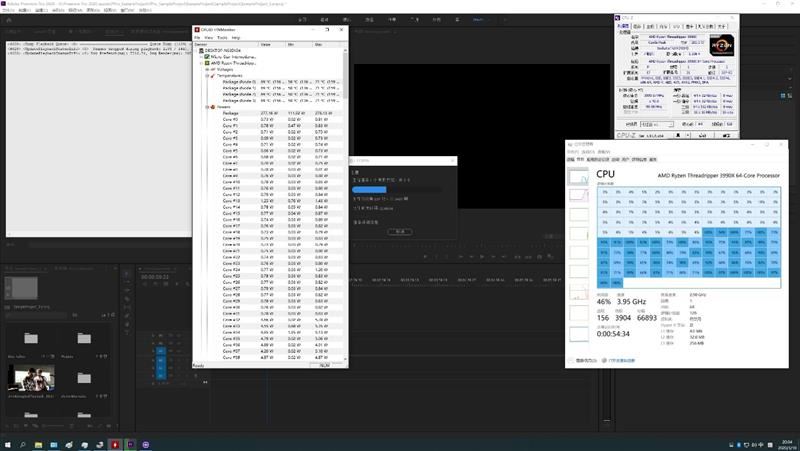Click the Max column header in HWMonitor

click(326, 44)
